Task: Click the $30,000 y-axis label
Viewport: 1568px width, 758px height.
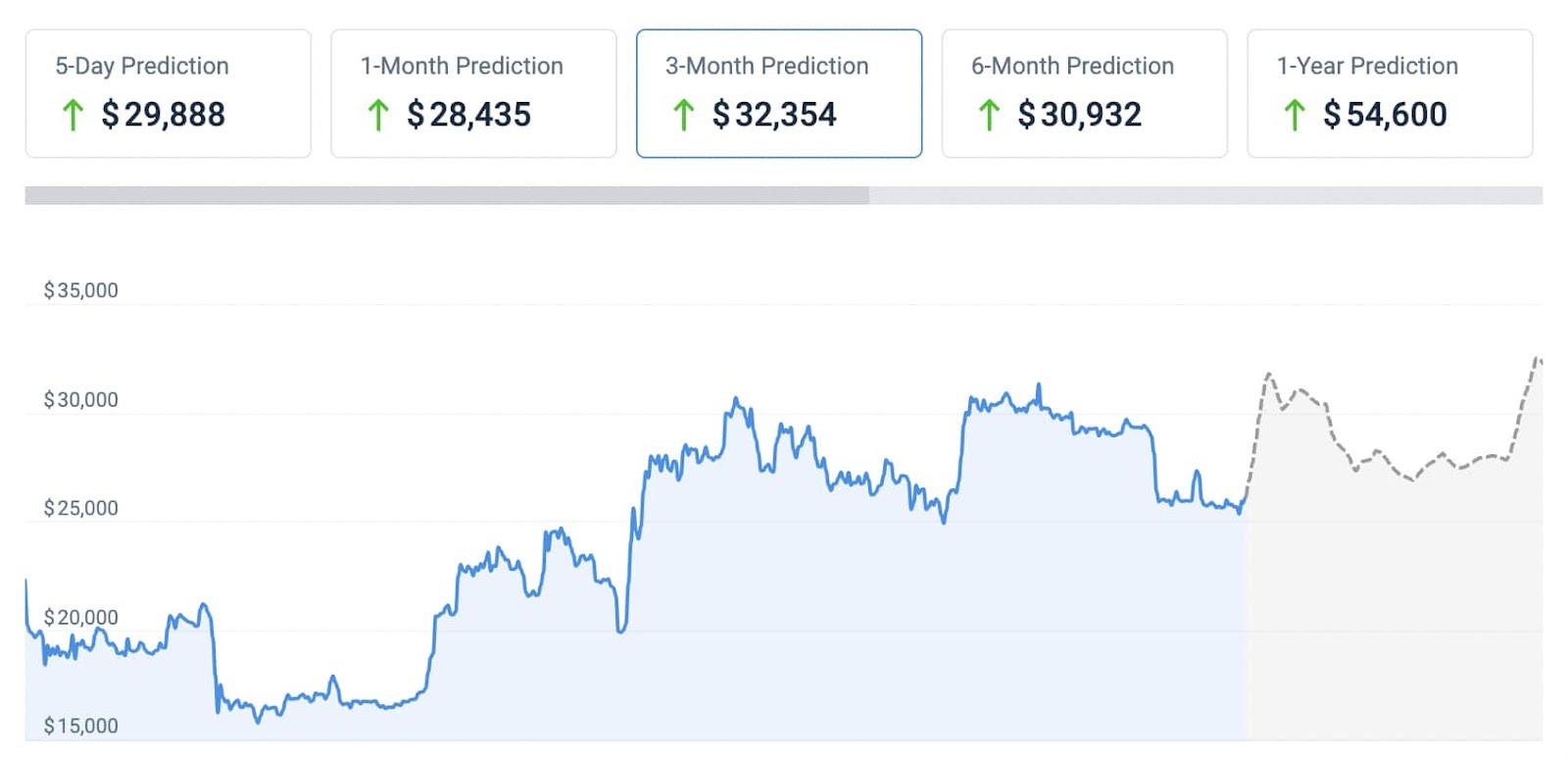Action: pos(80,399)
